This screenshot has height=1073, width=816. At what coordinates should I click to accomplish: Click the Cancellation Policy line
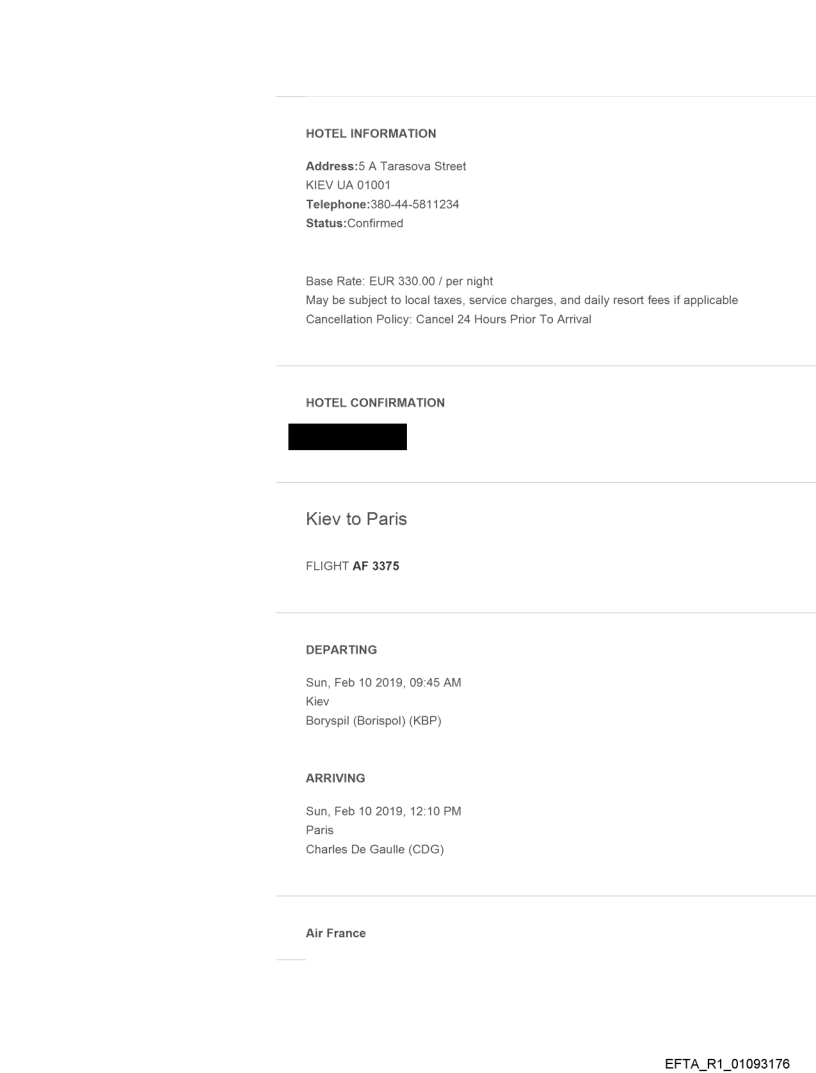(x=448, y=319)
